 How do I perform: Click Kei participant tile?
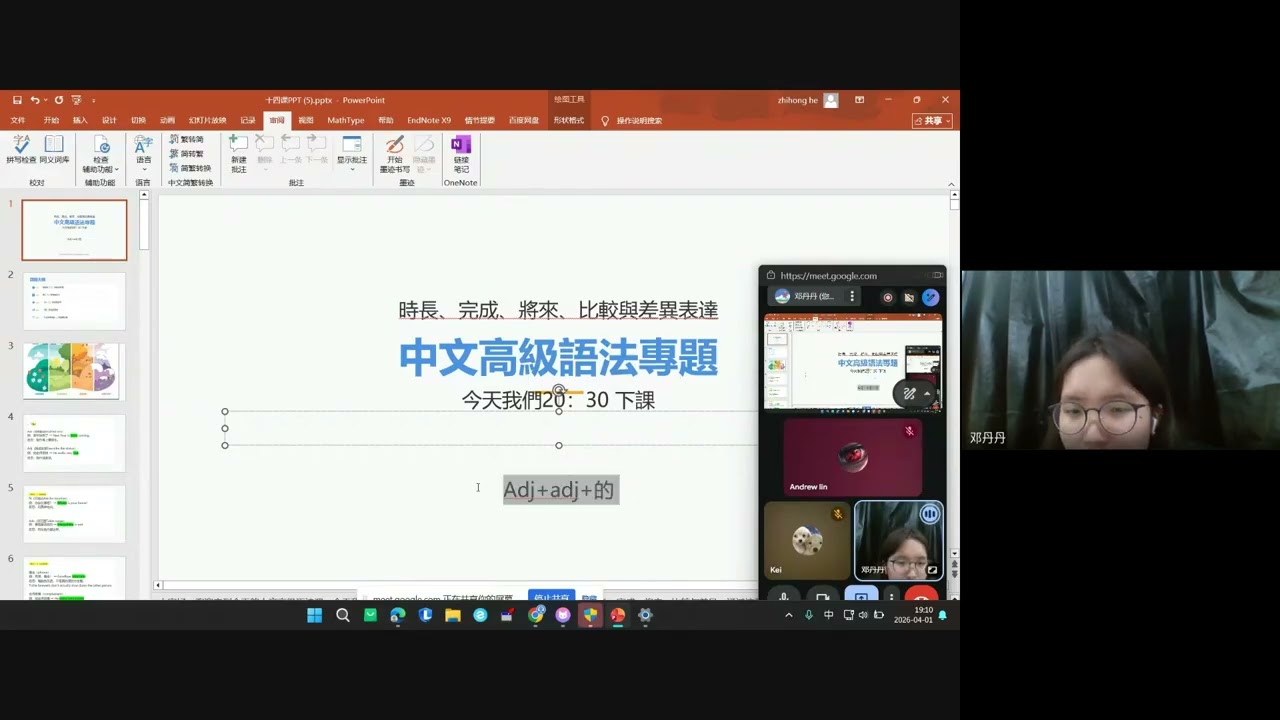[806, 541]
